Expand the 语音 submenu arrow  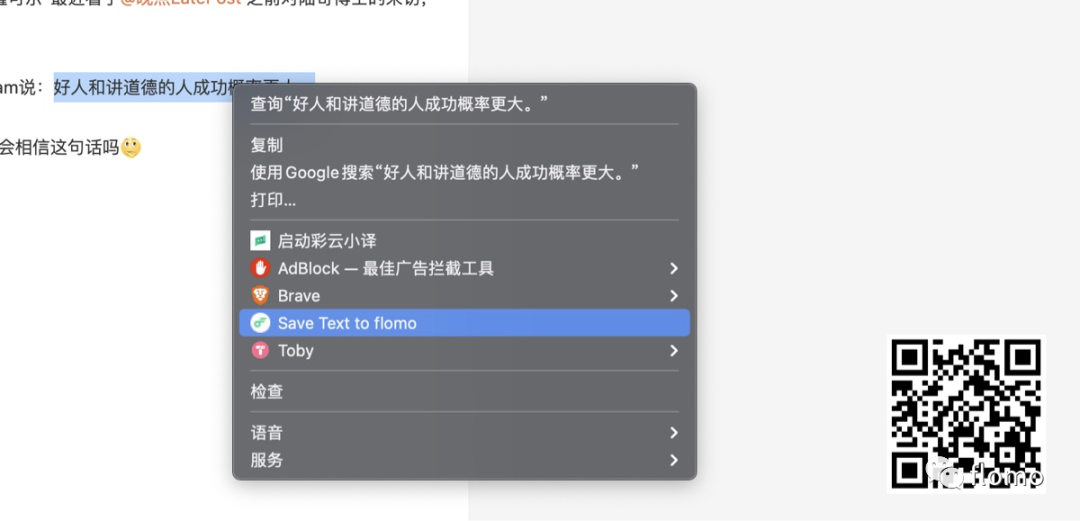point(674,433)
